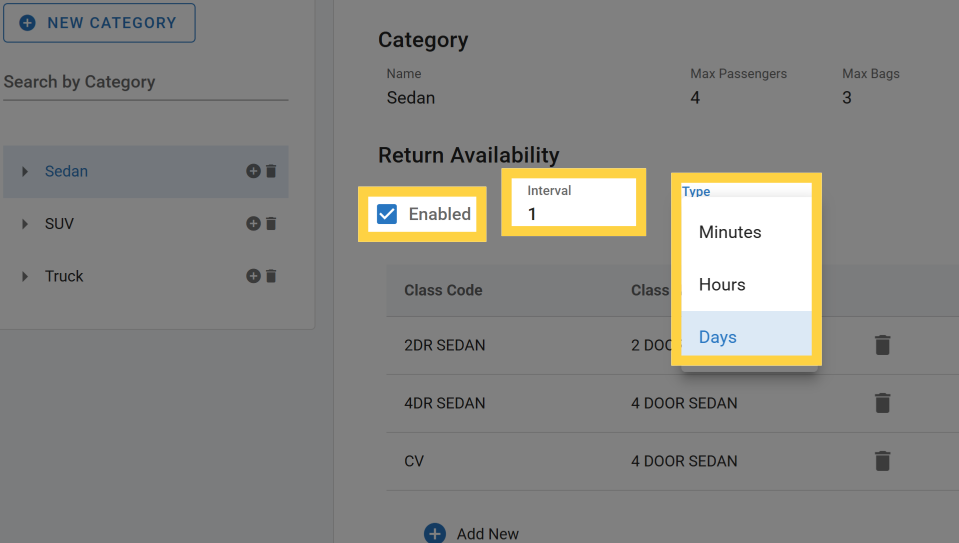This screenshot has width=959, height=543.
Task: Expand the Sedan tree arrow
Action: pyautogui.click(x=25, y=172)
